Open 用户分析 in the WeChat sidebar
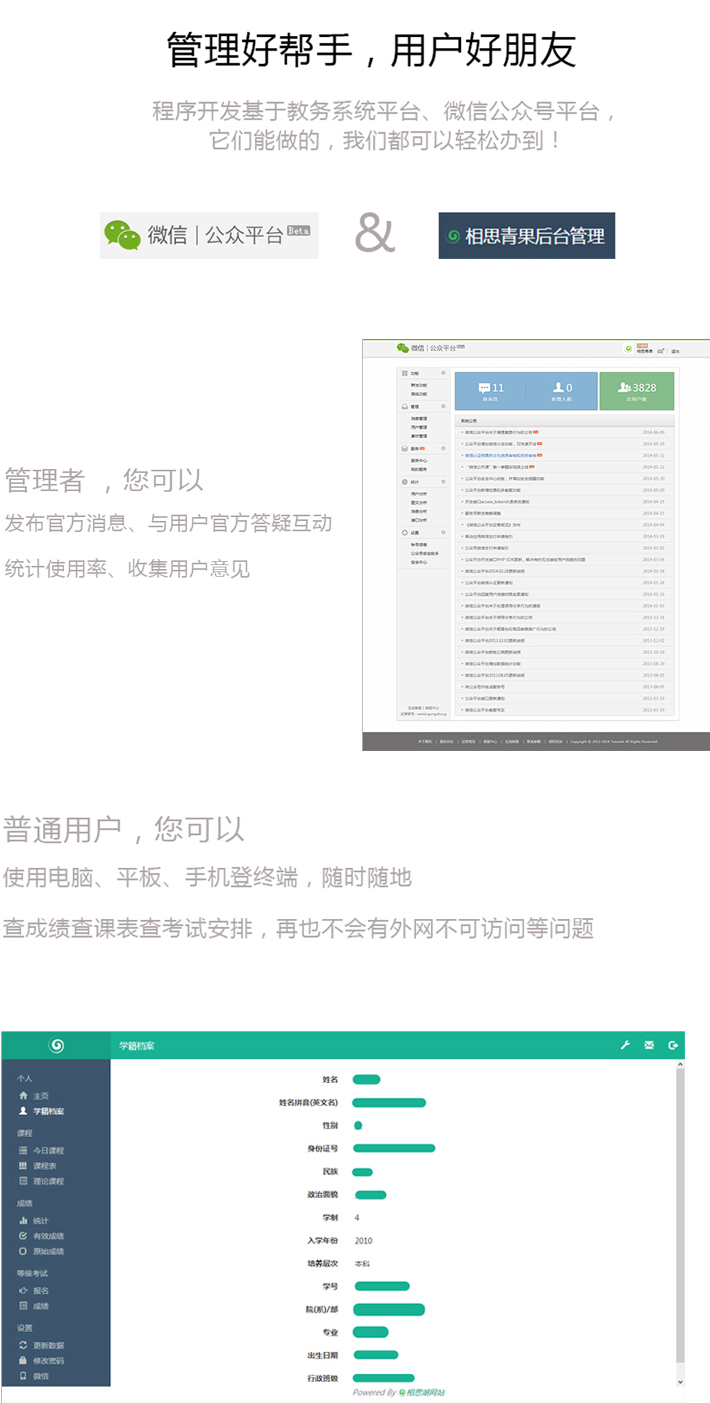Image resolution: width=710 pixels, height=1403 pixels. click(419, 493)
